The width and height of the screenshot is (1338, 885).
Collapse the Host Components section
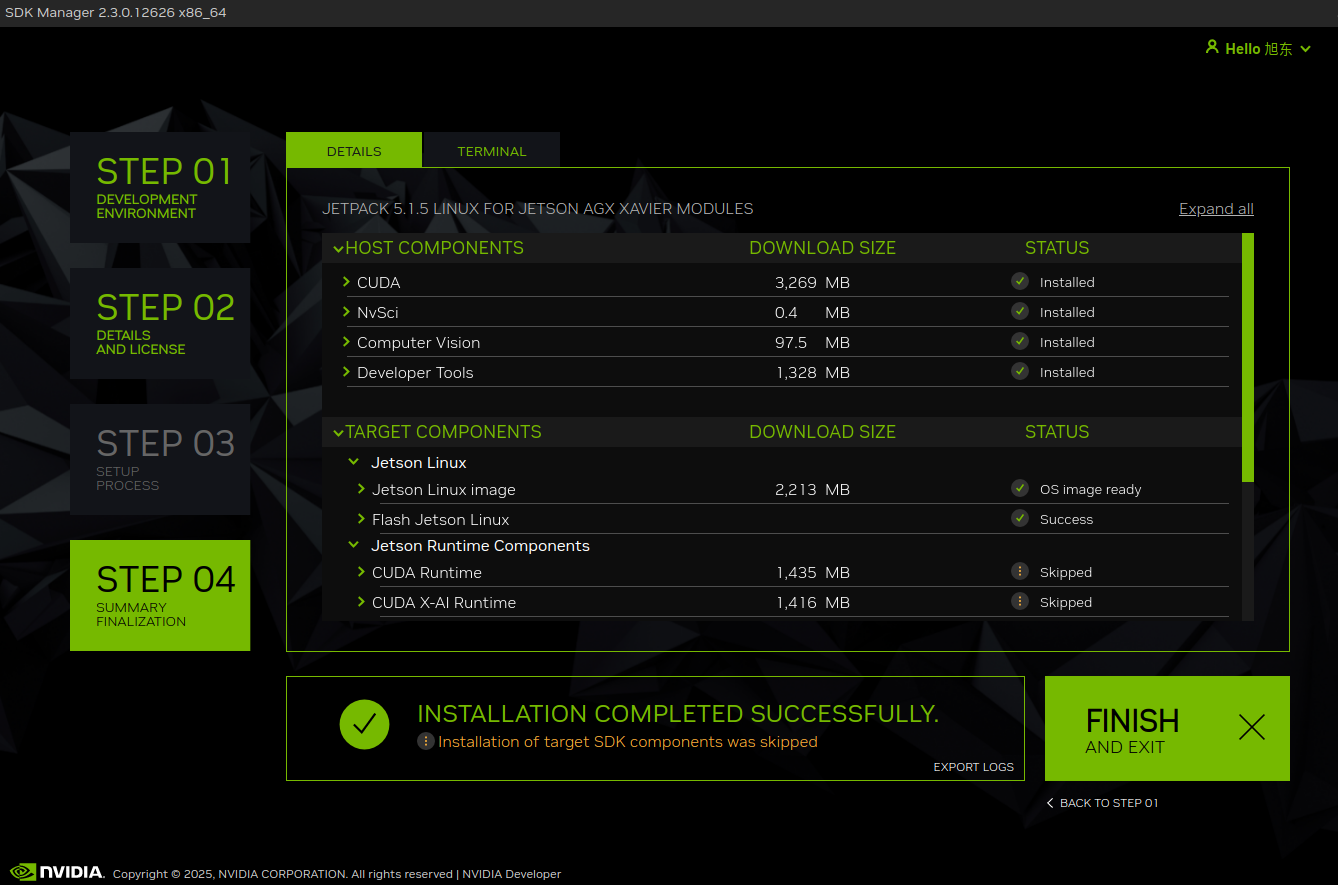pyautogui.click(x=338, y=248)
